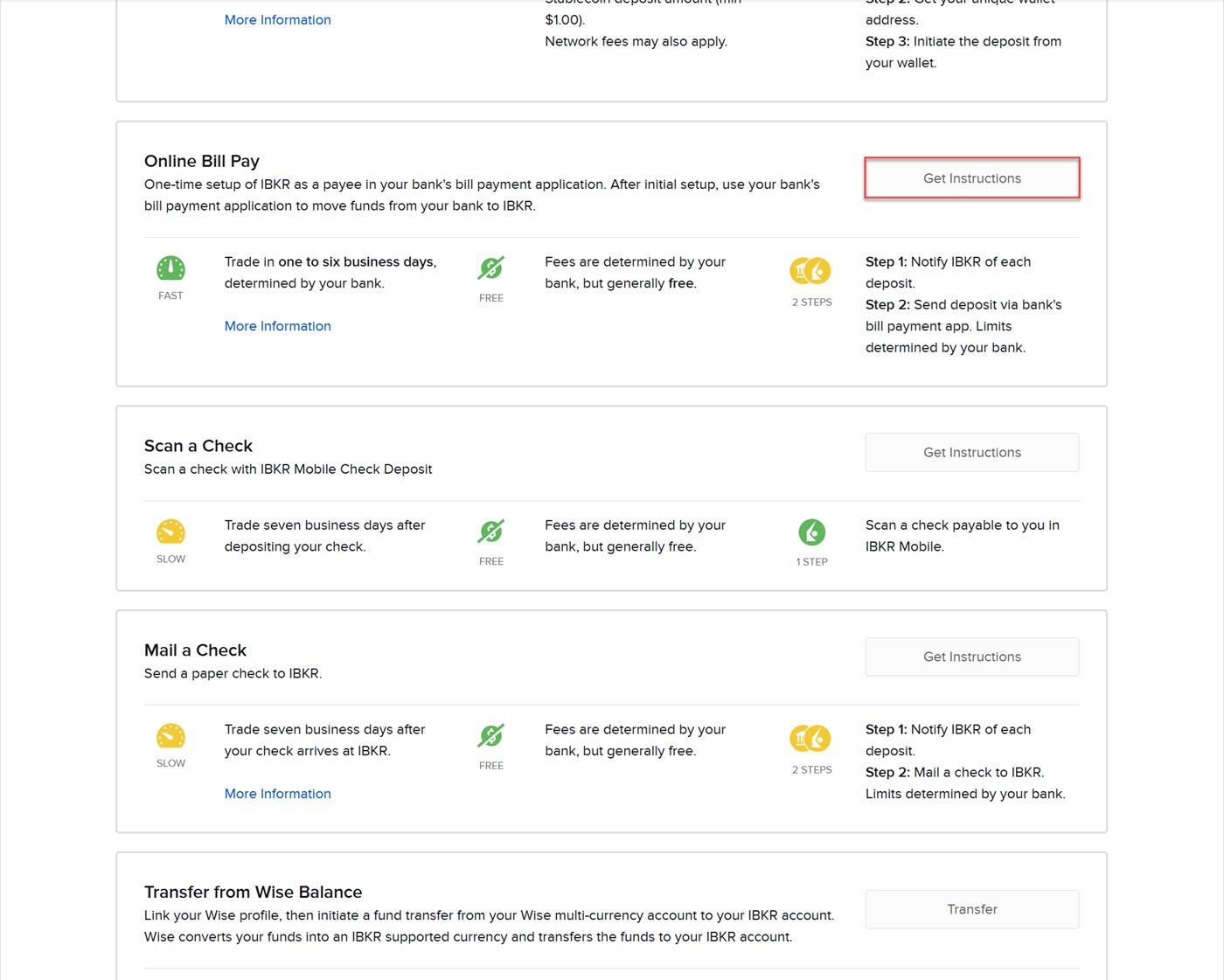
Task: Open More Information link under Online Bill Pay
Action: pyautogui.click(x=277, y=326)
